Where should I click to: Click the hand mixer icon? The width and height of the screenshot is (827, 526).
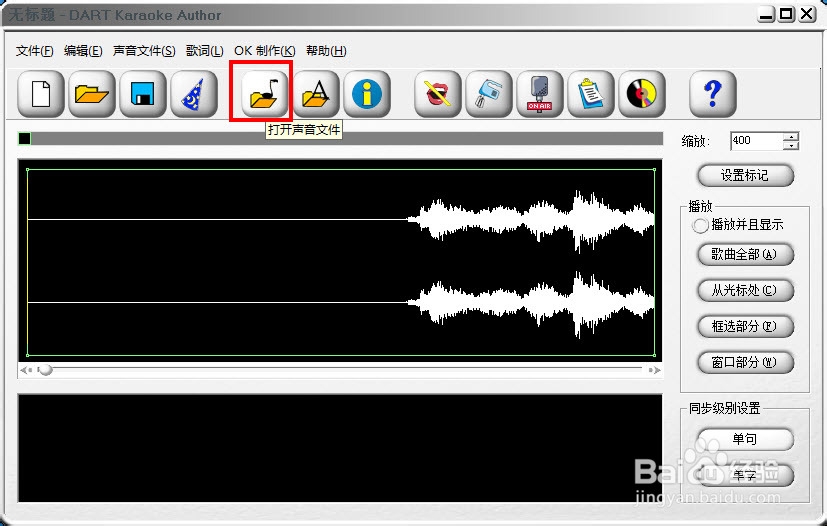(x=489, y=93)
